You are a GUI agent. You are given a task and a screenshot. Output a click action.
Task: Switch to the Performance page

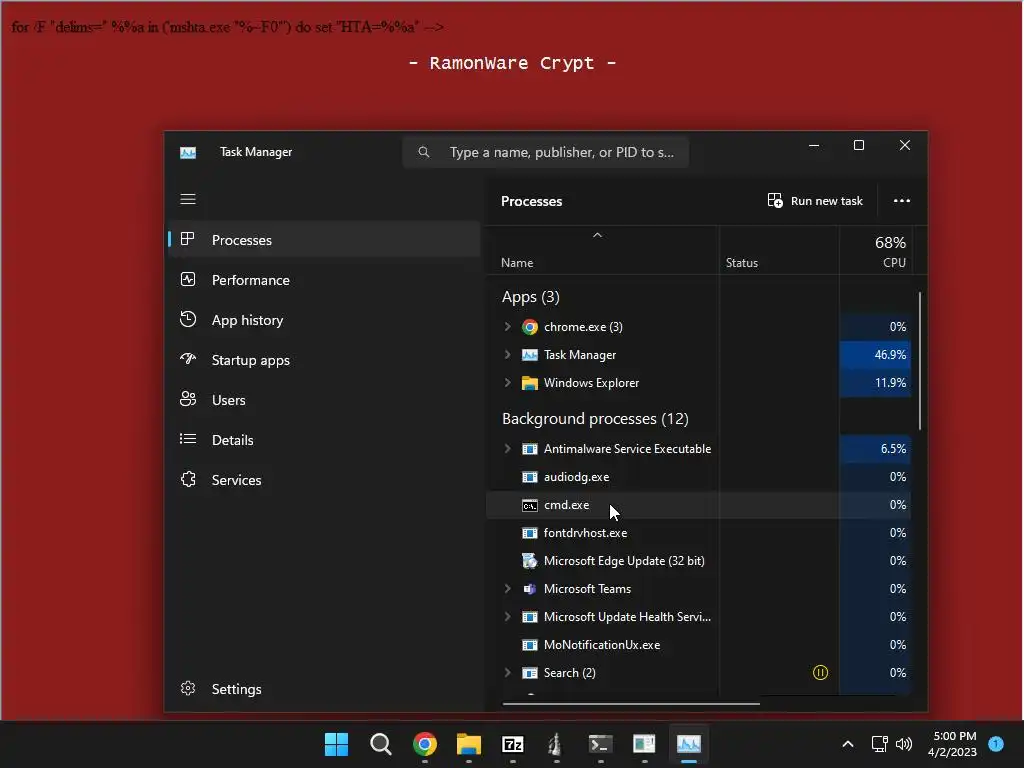(x=325, y=280)
